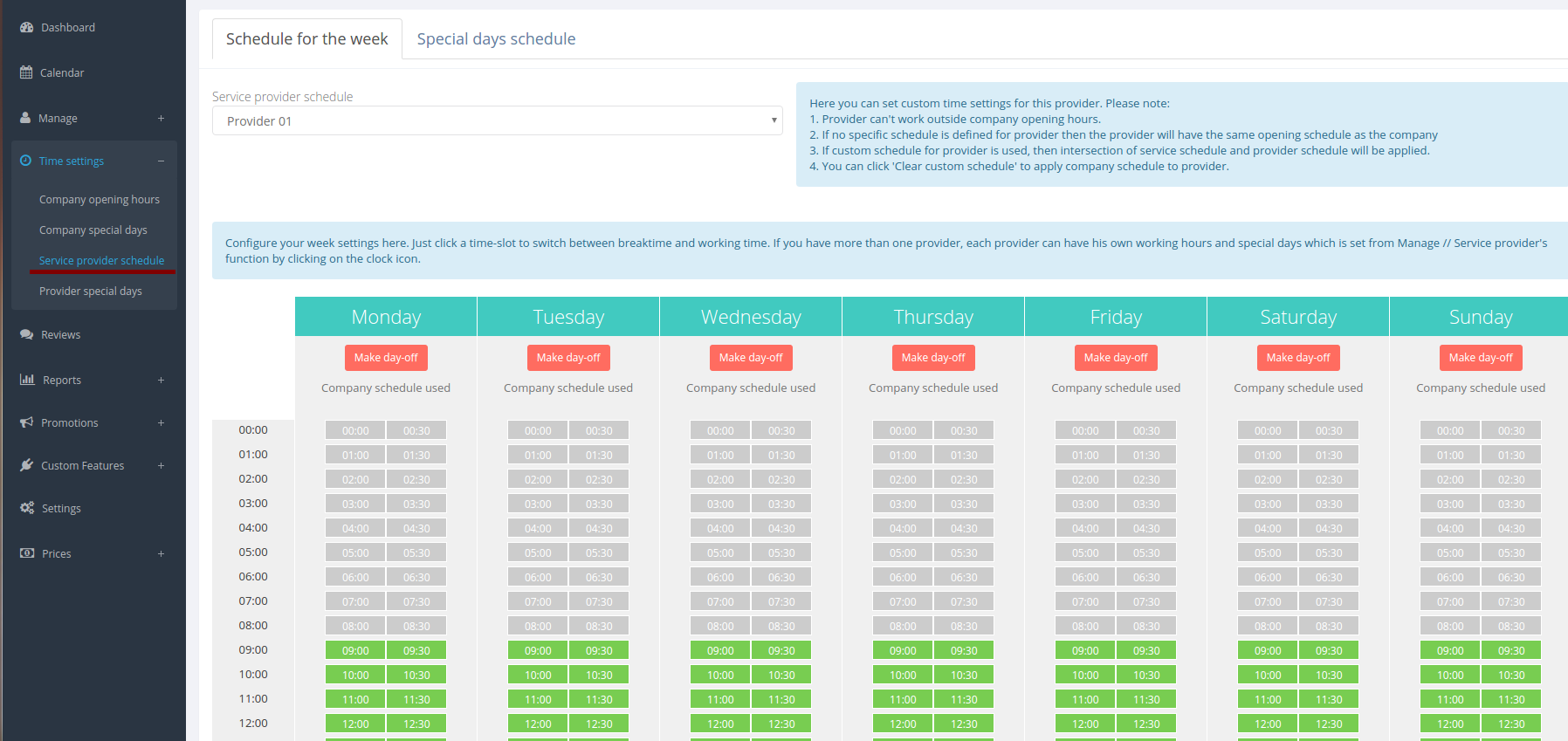This screenshot has height=741, width=1568.
Task: Switch to Special days schedule tab
Action: point(496,39)
